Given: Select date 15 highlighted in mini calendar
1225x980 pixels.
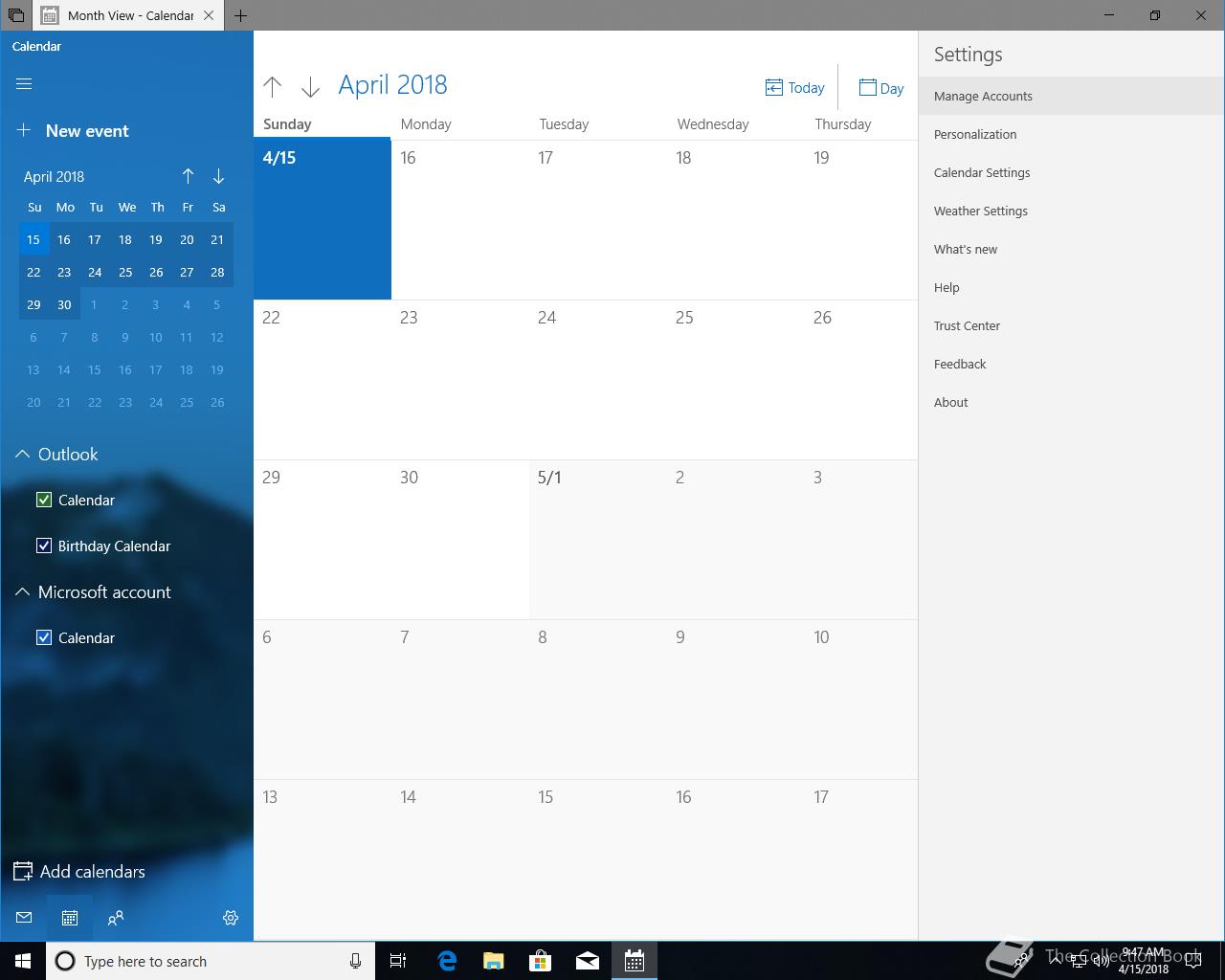Looking at the screenshot, I should point(33,239).
